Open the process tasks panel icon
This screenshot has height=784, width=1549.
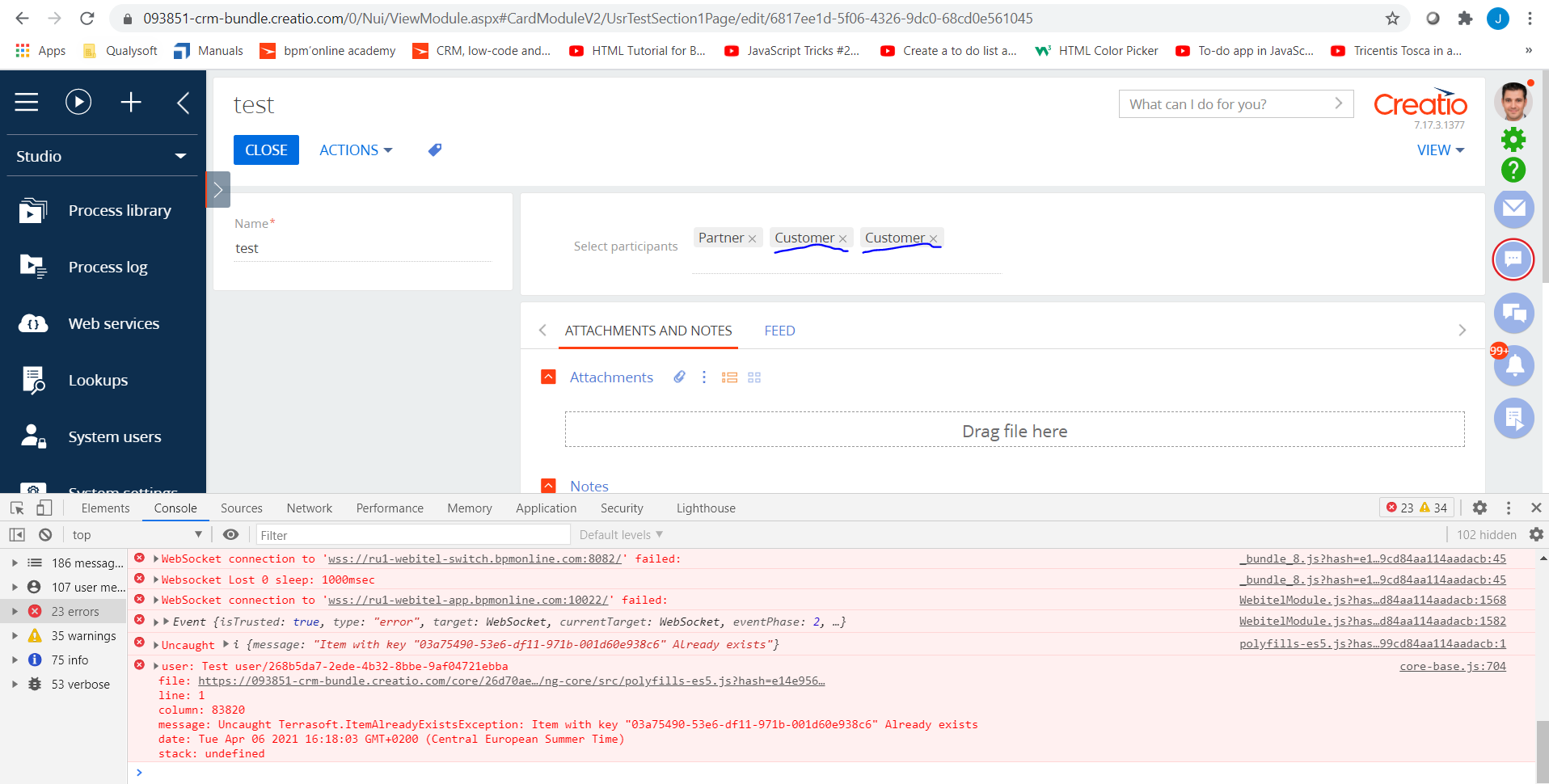(x=1513, y=418)
